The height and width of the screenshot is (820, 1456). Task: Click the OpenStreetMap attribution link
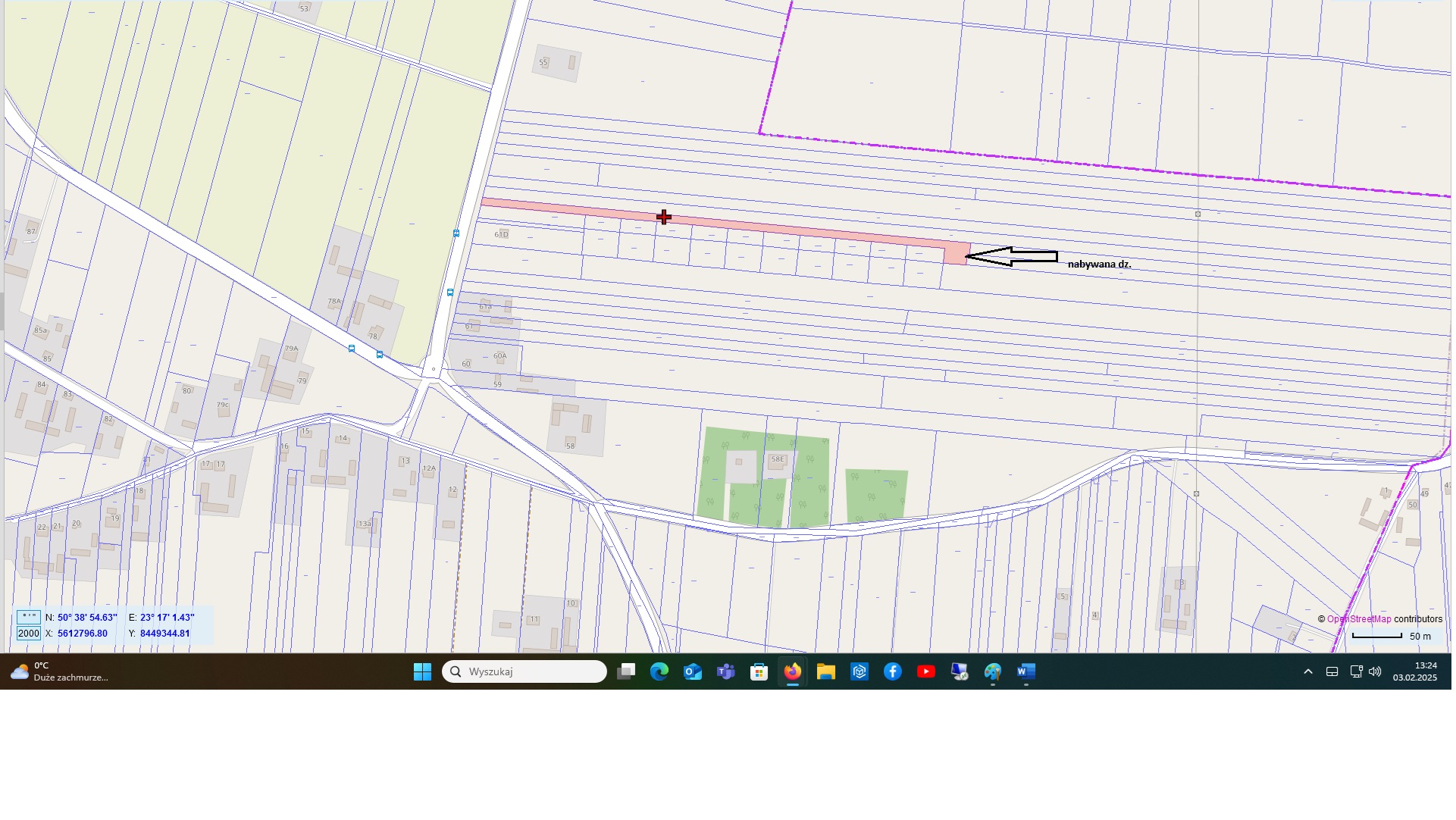[x=1359, y=619]
